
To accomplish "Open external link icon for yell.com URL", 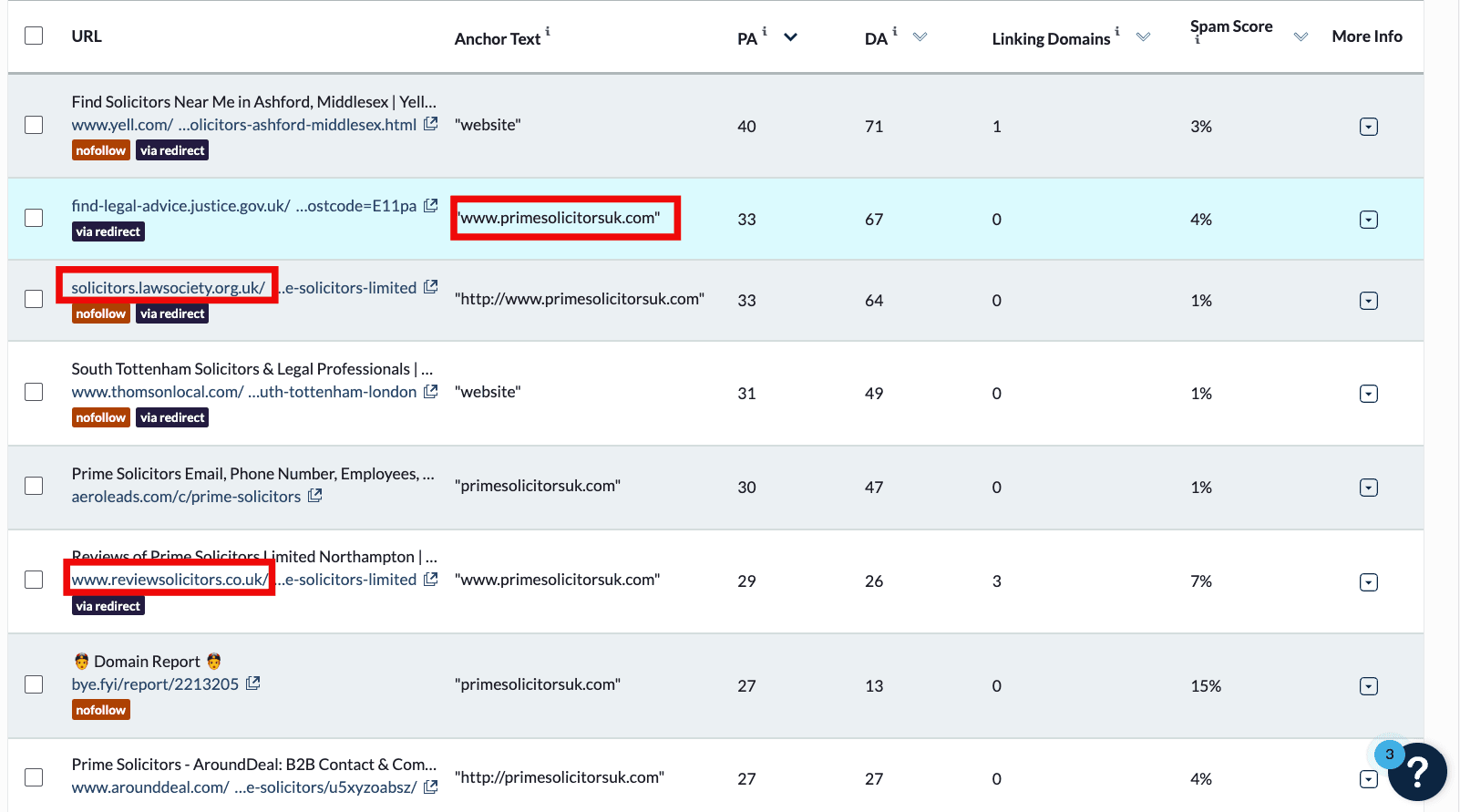I will [x=431, y=124].
